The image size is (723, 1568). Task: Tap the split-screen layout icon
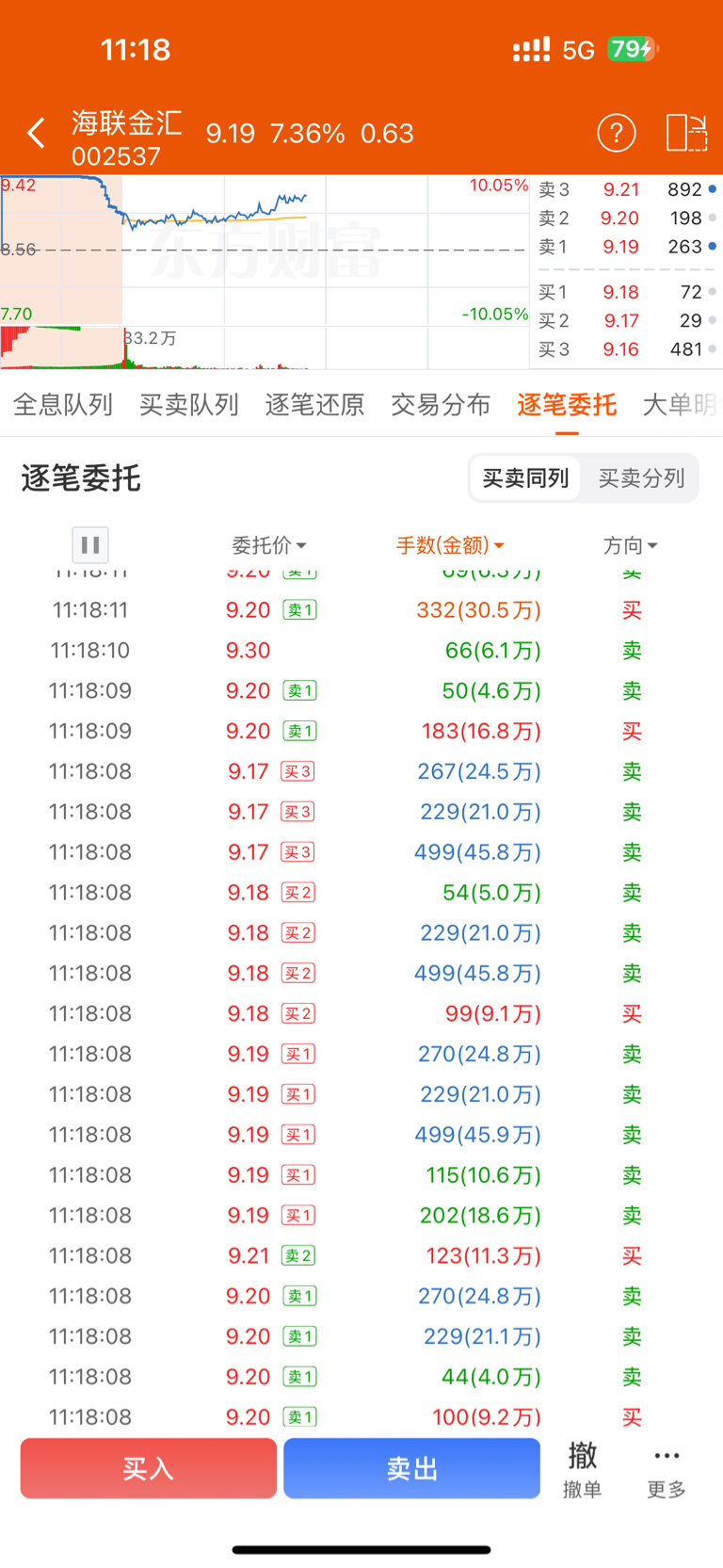pyautogui.click(x=686, y=133)
